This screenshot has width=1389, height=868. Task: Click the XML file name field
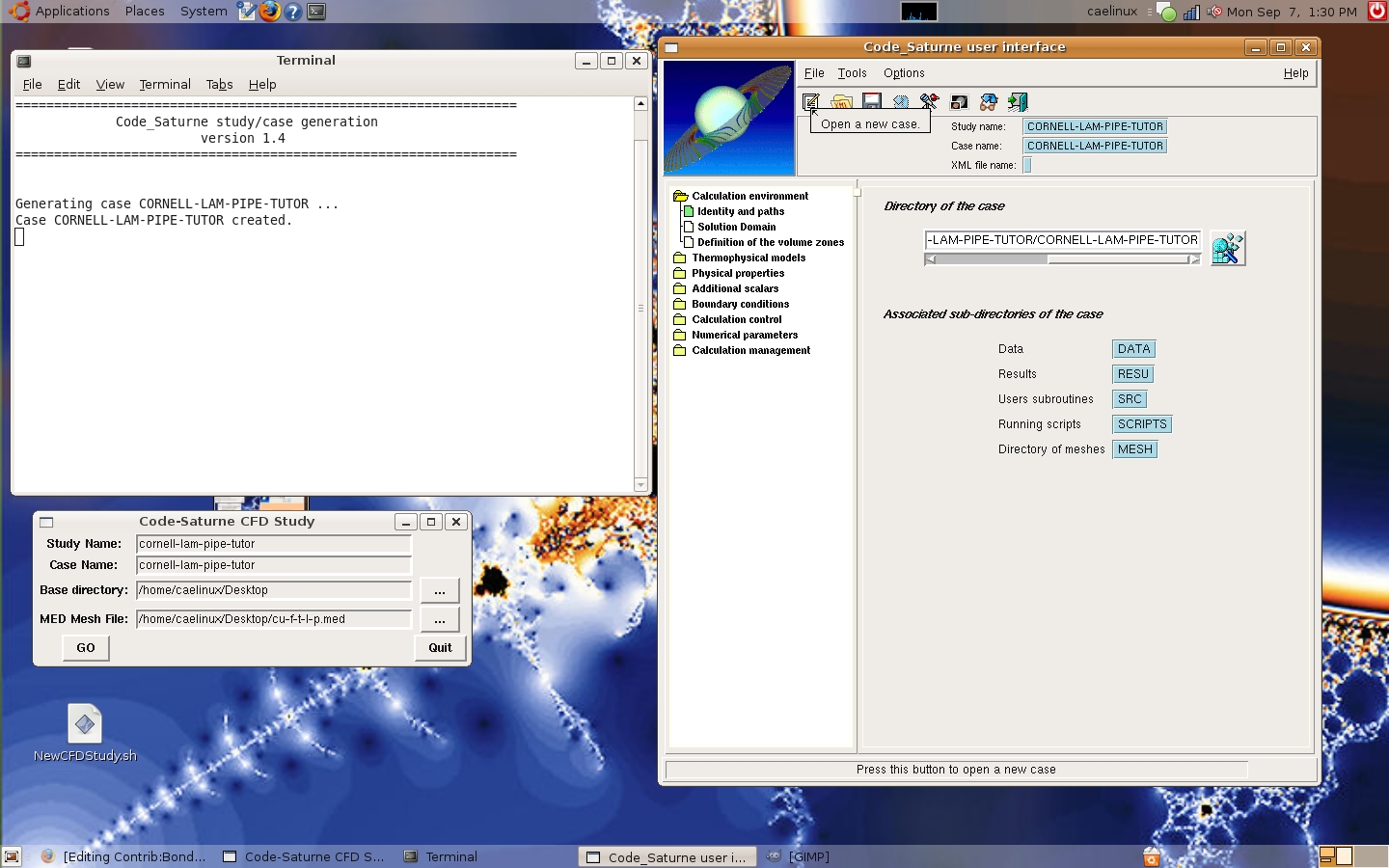point(1027,165)
